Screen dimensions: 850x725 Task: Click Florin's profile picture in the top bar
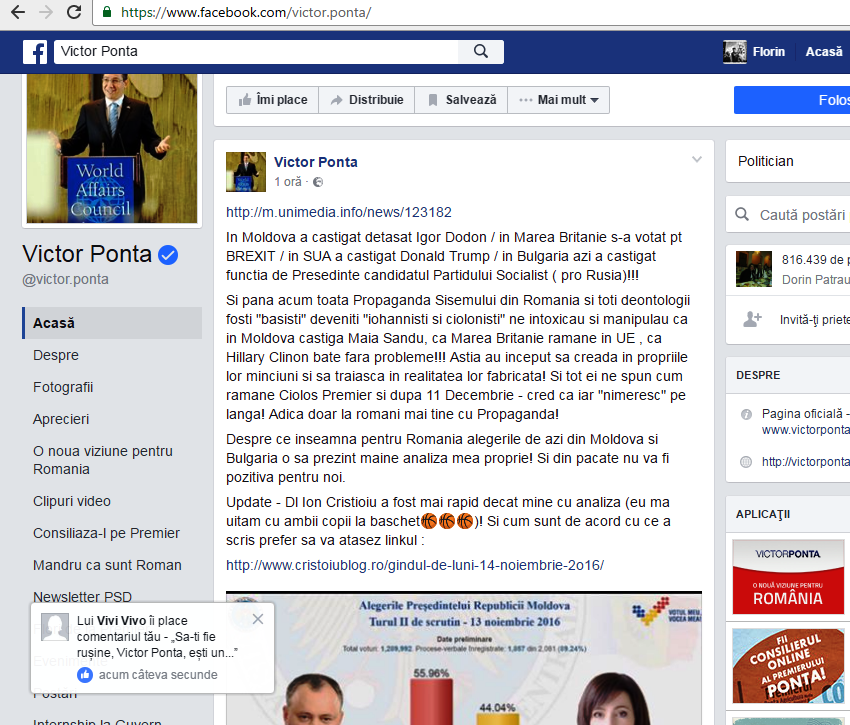tap(735, 52)
